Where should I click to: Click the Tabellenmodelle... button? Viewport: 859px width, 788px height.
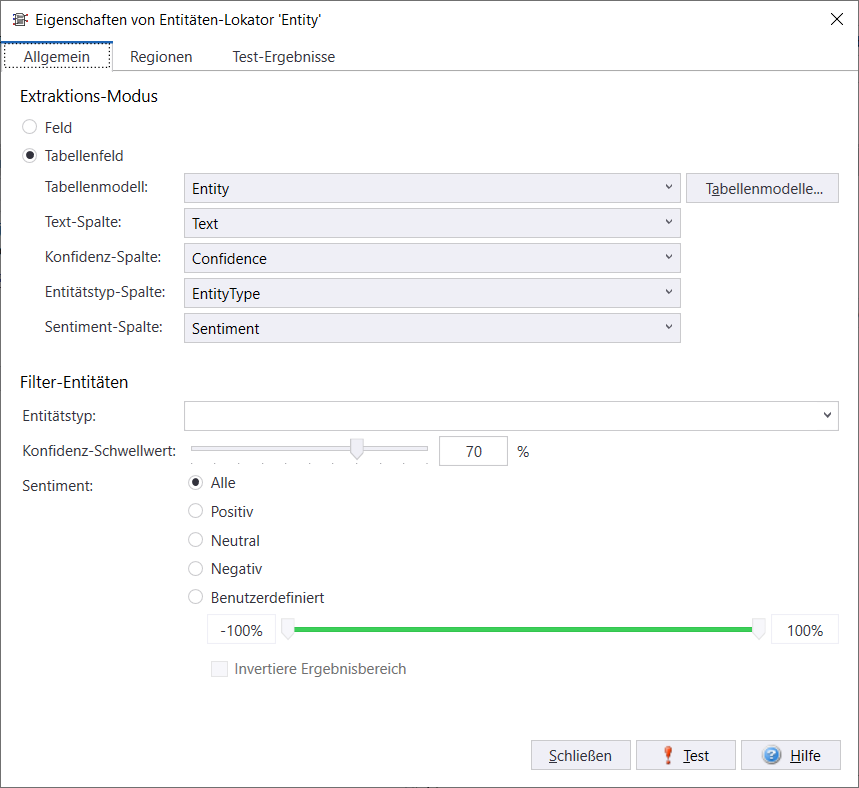[x=762, y=188]
